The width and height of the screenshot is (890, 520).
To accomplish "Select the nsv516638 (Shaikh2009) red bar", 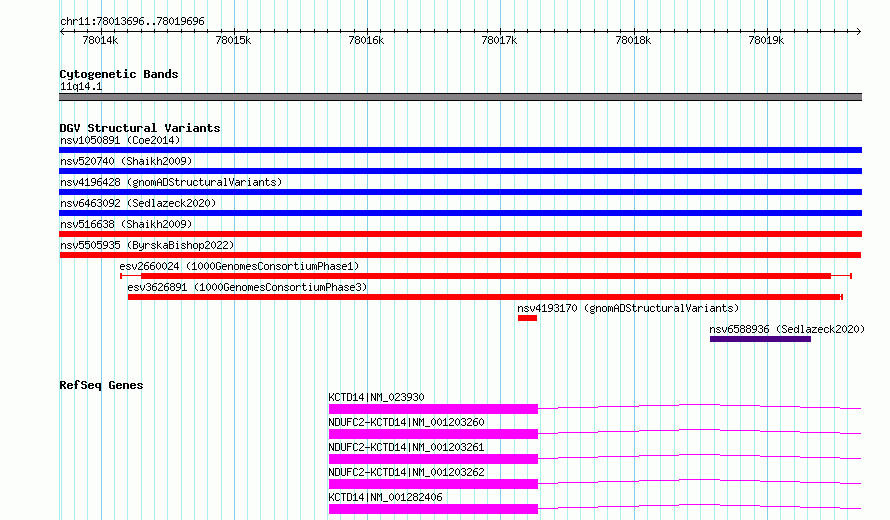I will point(460,234).
